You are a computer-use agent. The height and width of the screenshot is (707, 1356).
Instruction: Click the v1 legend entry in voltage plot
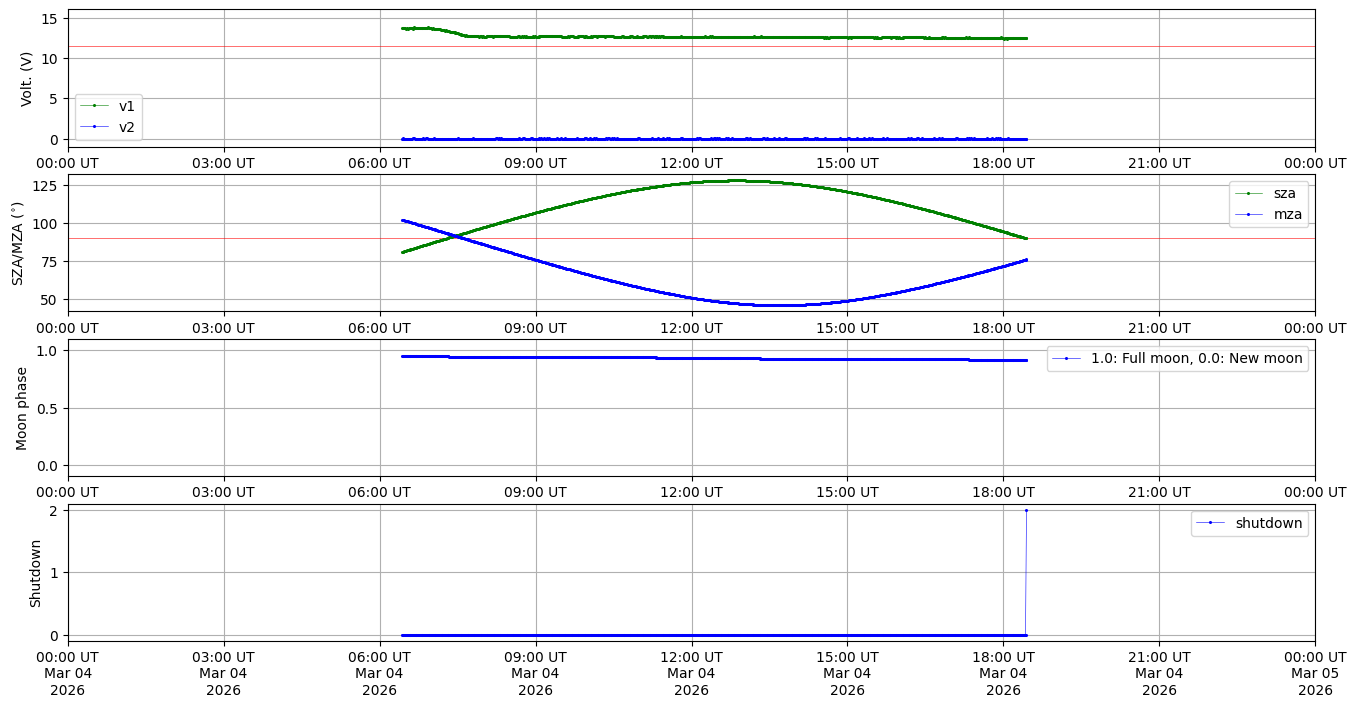point(126,106)
